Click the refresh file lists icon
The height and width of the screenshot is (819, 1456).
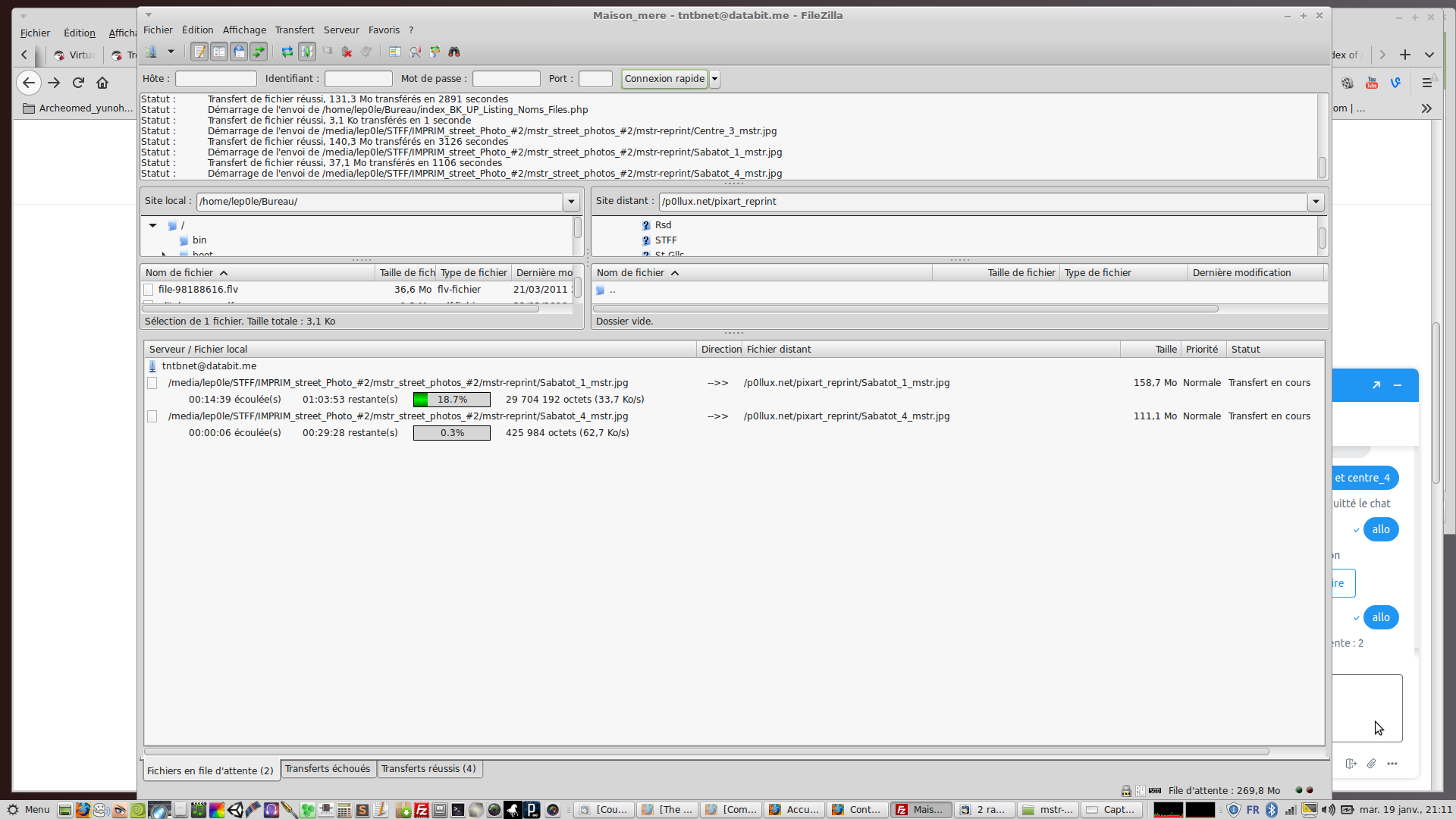(x=287, y=52)
